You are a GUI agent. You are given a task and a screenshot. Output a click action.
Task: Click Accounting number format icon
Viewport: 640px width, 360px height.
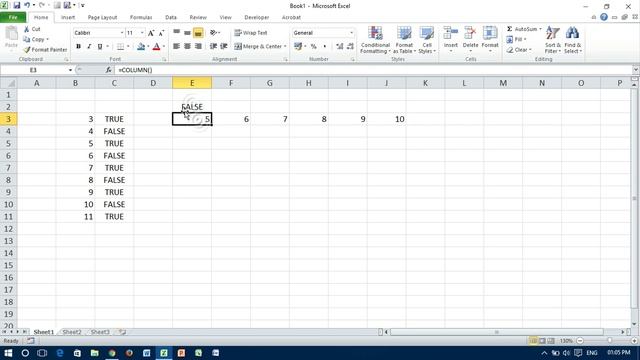pyautogui.click(x=298, y=47)
